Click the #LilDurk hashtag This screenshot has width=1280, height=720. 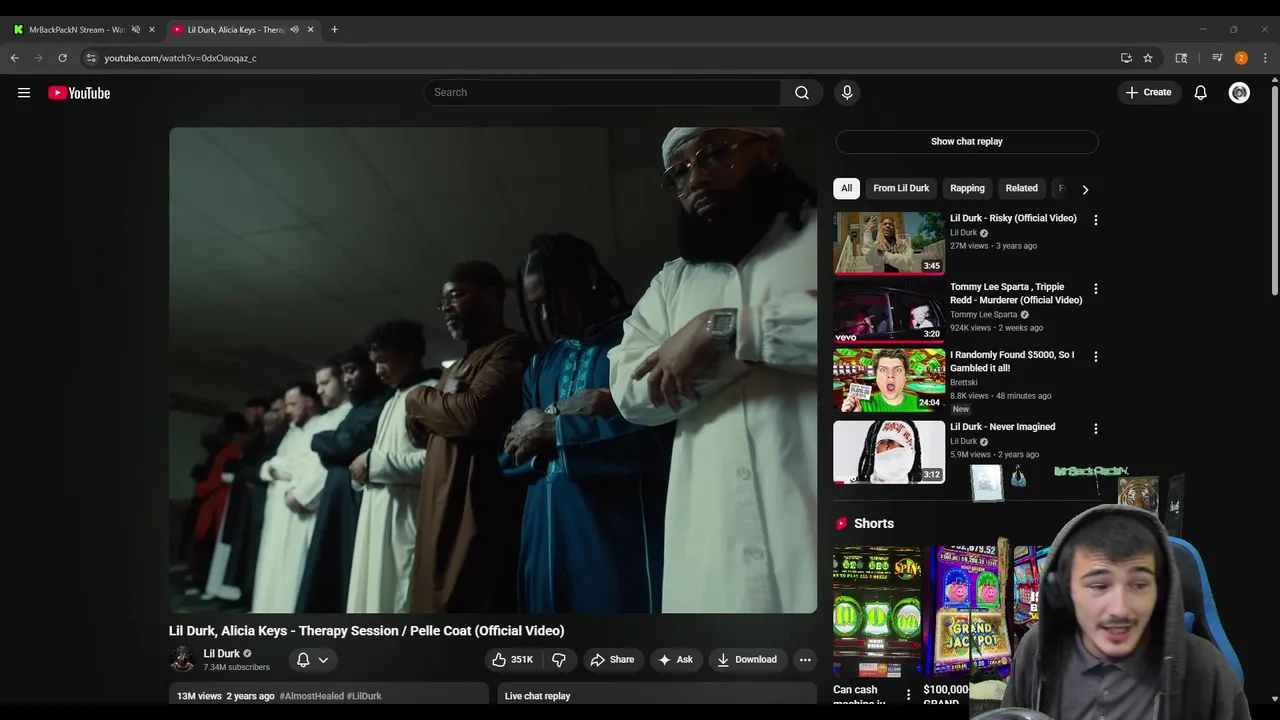pyautogui.click(x=364, y=696)
